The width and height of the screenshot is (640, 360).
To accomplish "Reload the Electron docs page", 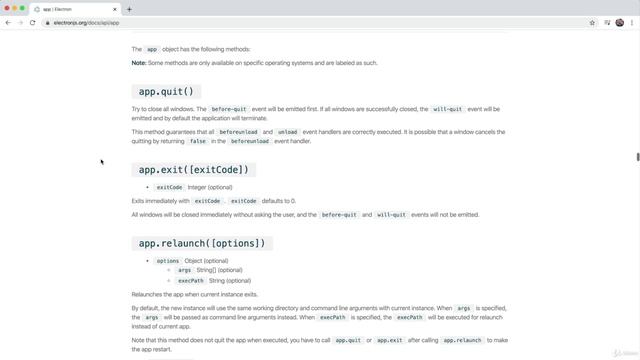I will (33, 23).
